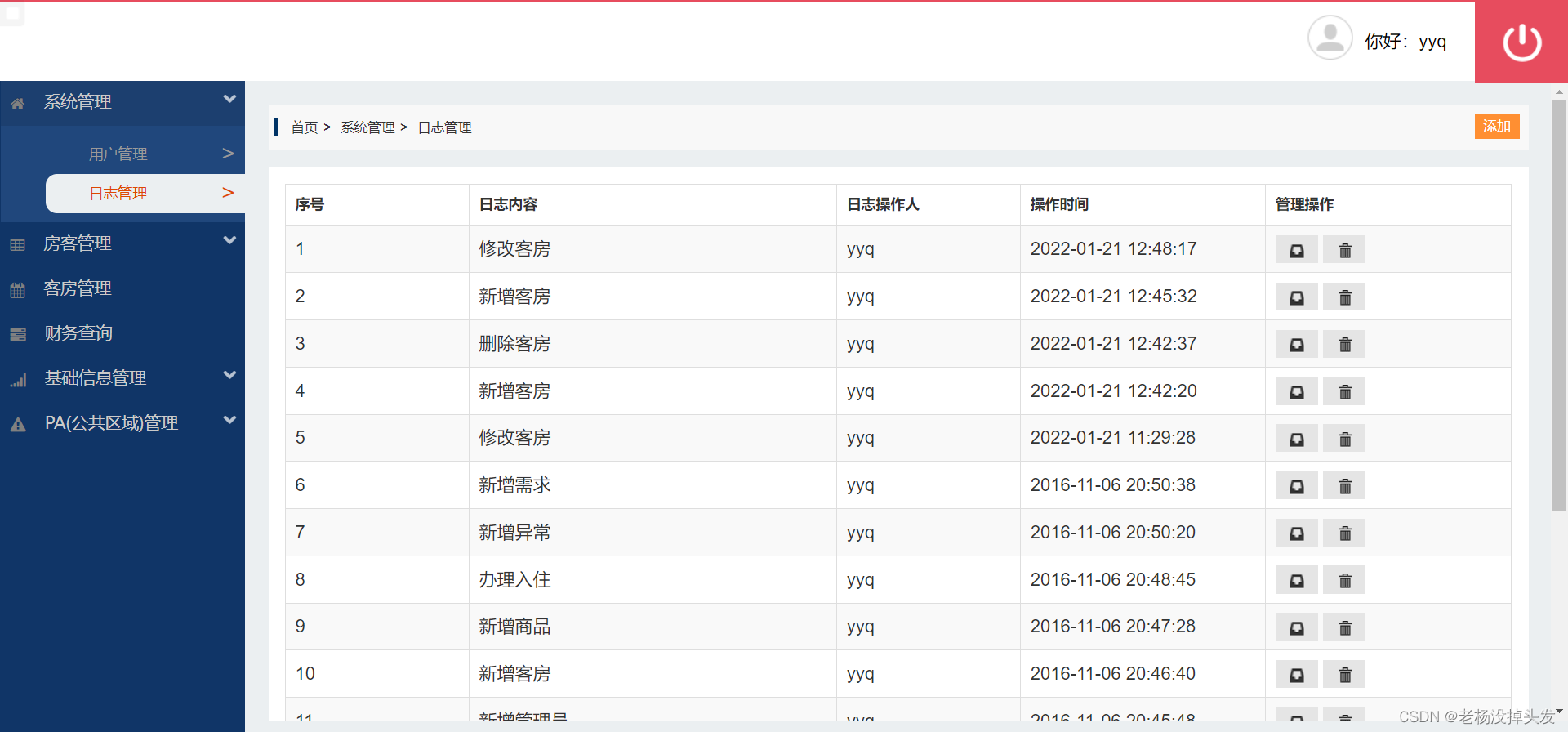The image size is (1568, 732).
Task: Open edit icon for row 8 办理入住
Action: pos(1296,581)
